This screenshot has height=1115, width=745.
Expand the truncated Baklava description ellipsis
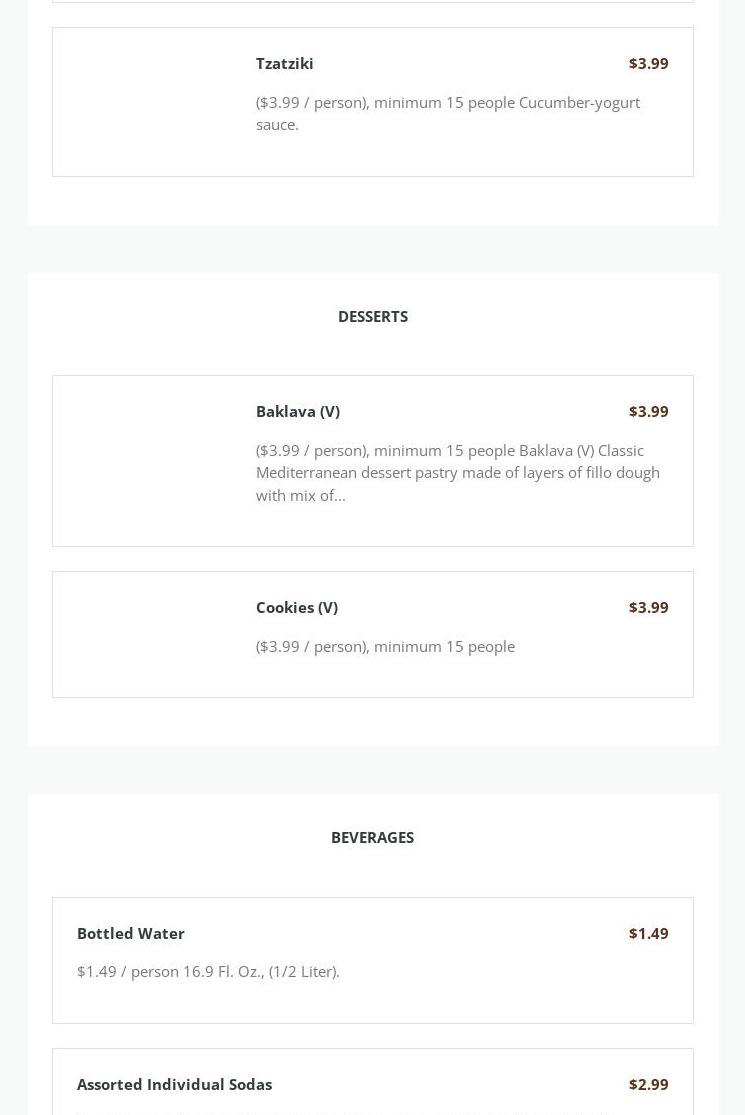[340, 496]
